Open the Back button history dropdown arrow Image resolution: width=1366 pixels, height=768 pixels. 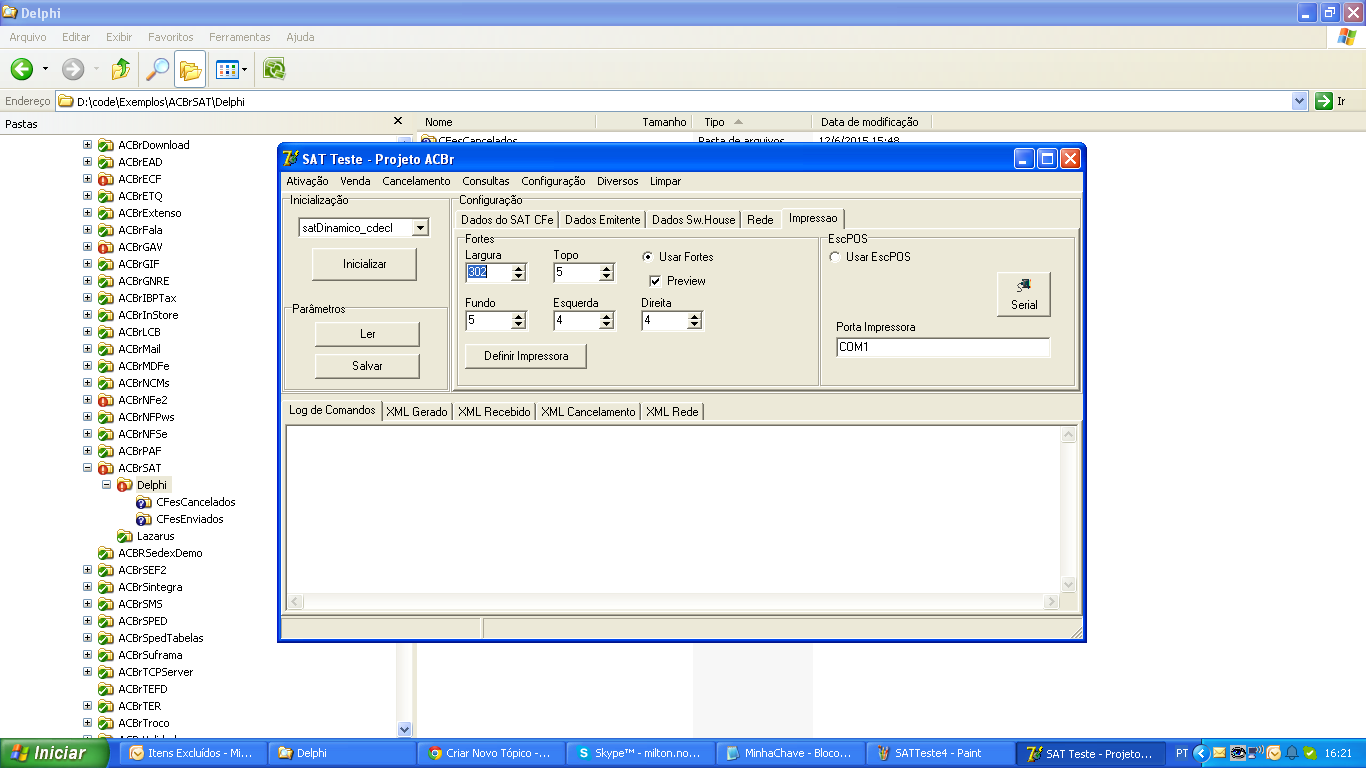45,69
